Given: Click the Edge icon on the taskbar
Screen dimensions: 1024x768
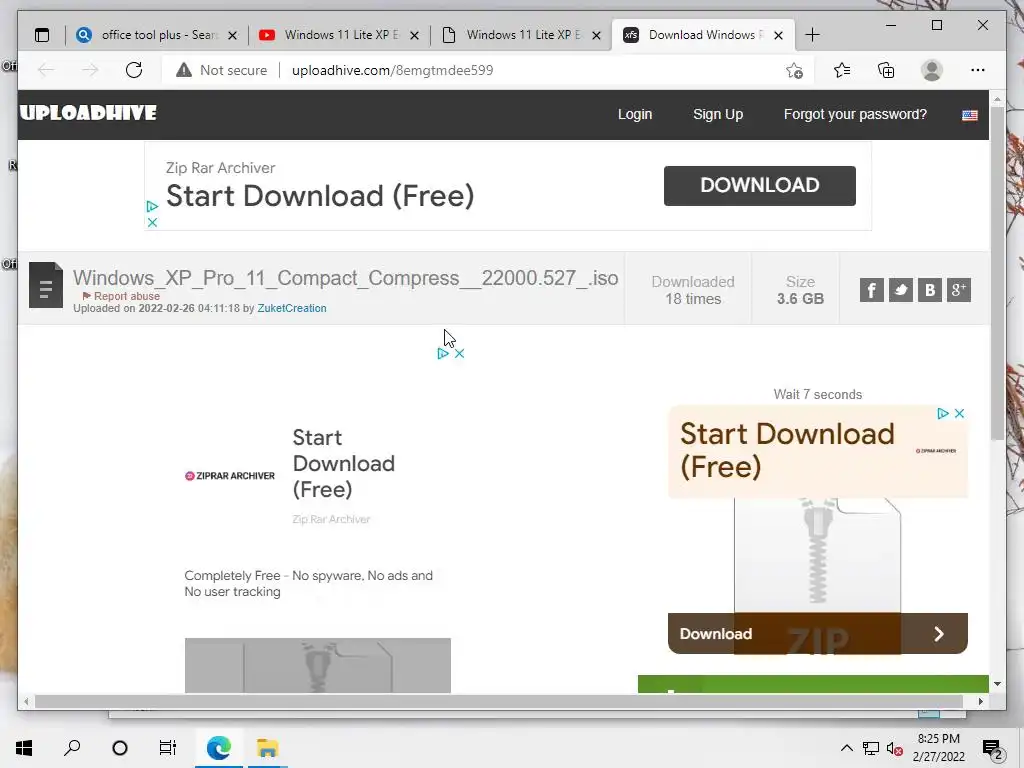Looking at the screenshot, I should [219, 748].
